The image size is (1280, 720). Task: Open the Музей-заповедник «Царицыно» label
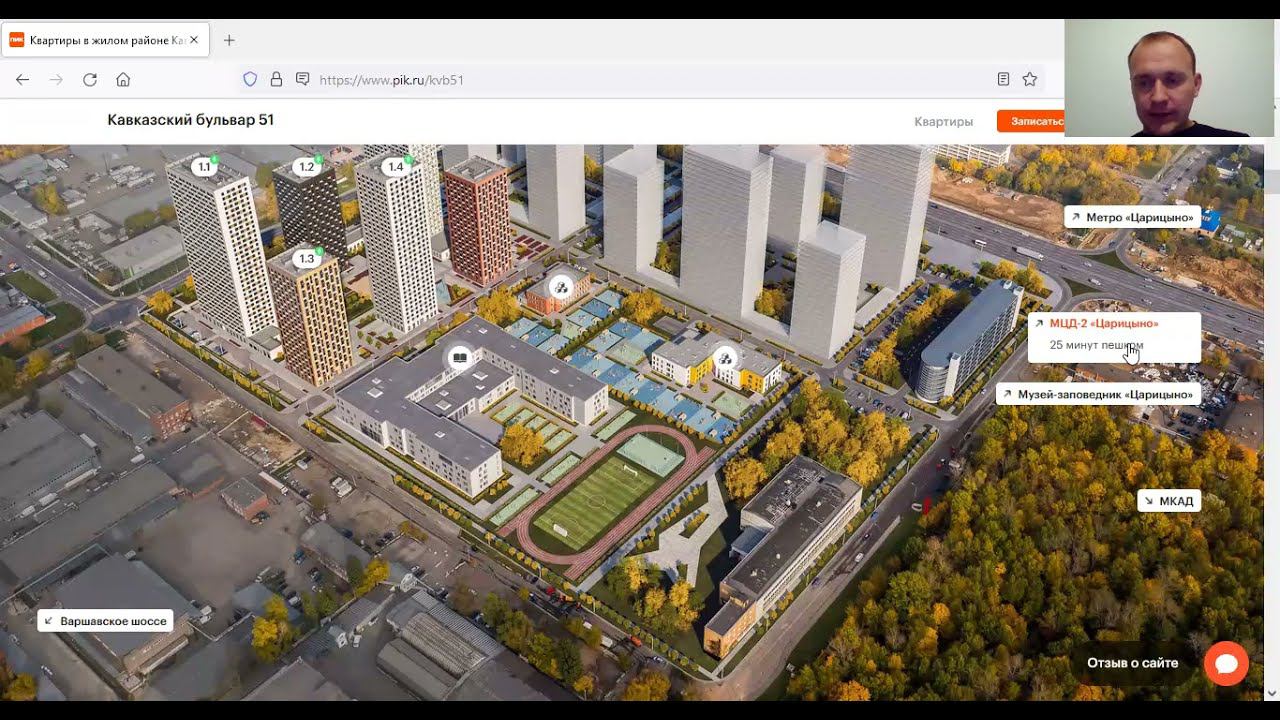[x=1098, y=394]
